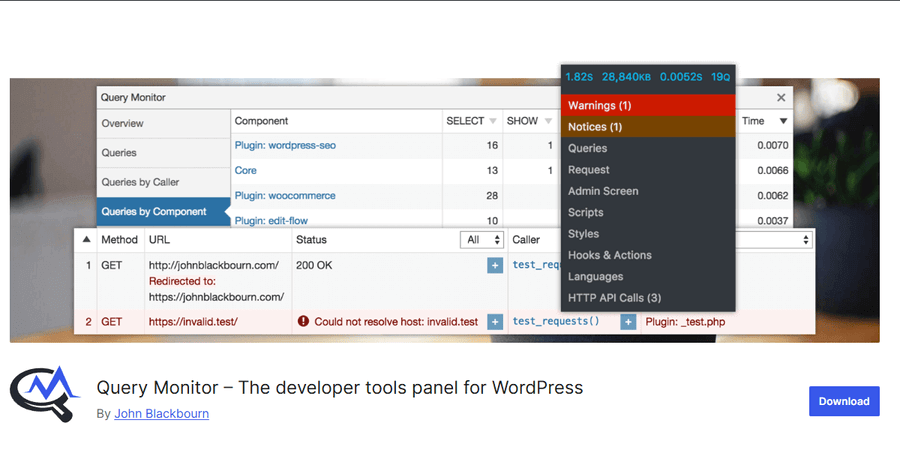The height and width of the screenshot is (450, 900).
Task: Open John Blackbourn author link
Action: coord(161,413)
